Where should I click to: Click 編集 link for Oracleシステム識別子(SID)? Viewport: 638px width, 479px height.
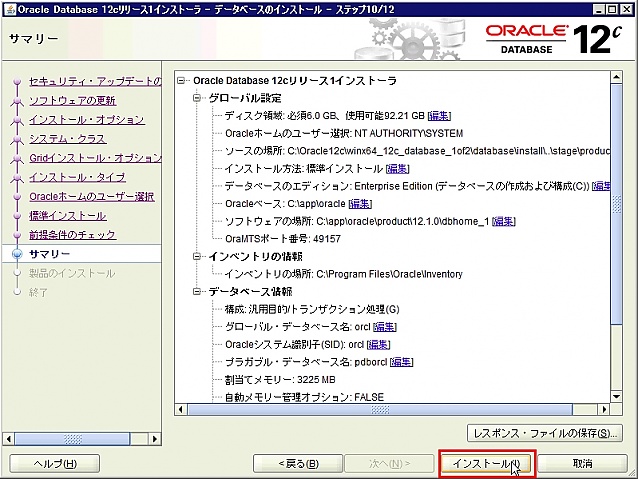378,345
